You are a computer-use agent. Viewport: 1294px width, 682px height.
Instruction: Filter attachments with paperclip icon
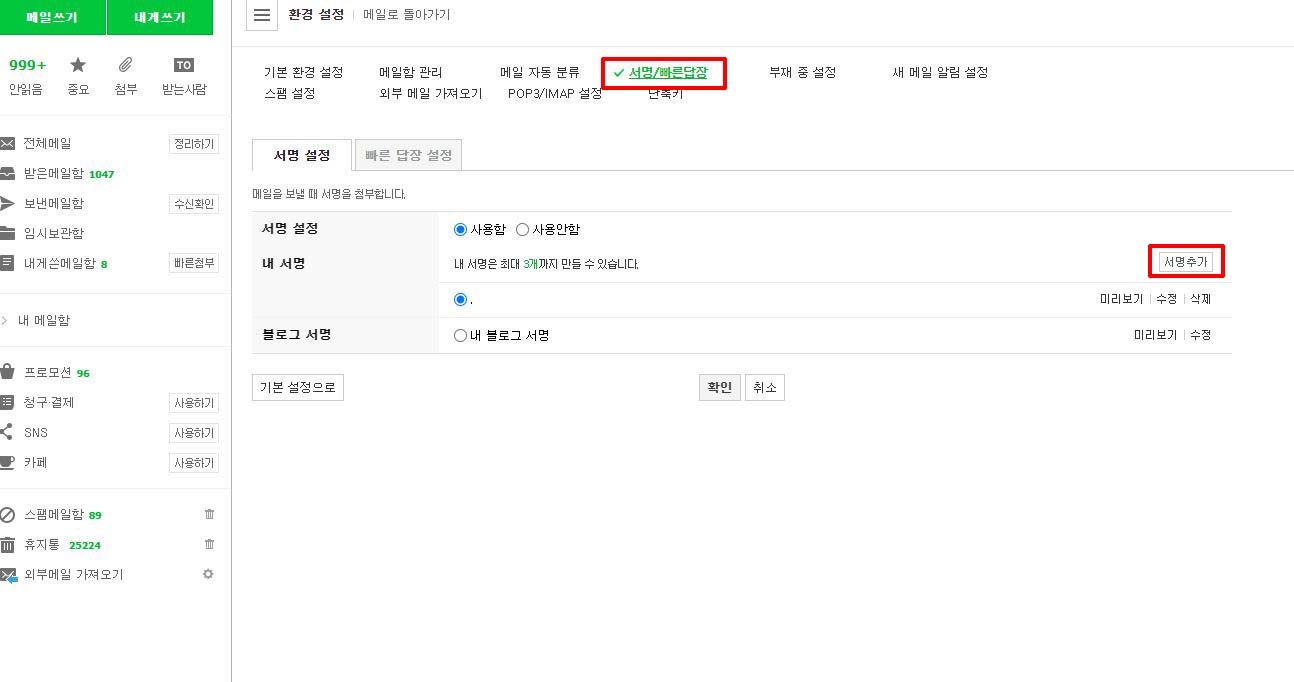click(x=126, y=65)
